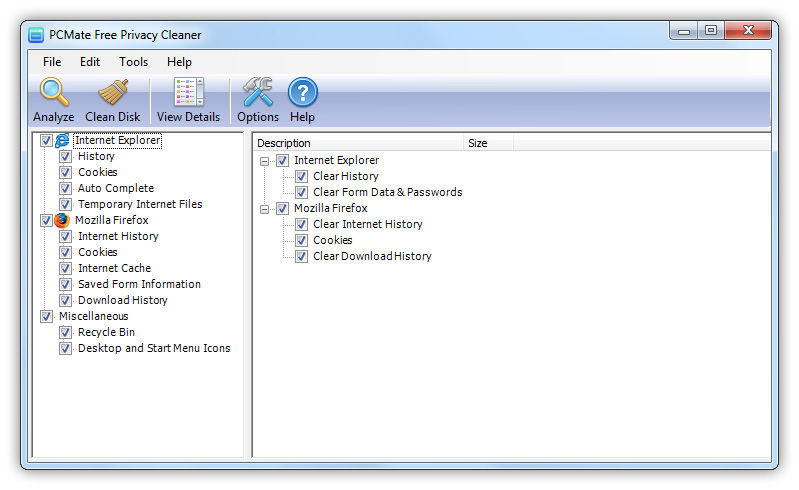Viewport: 799px width, 490px height.
Task: Open the File menu
Action: [x=52, y=62]
